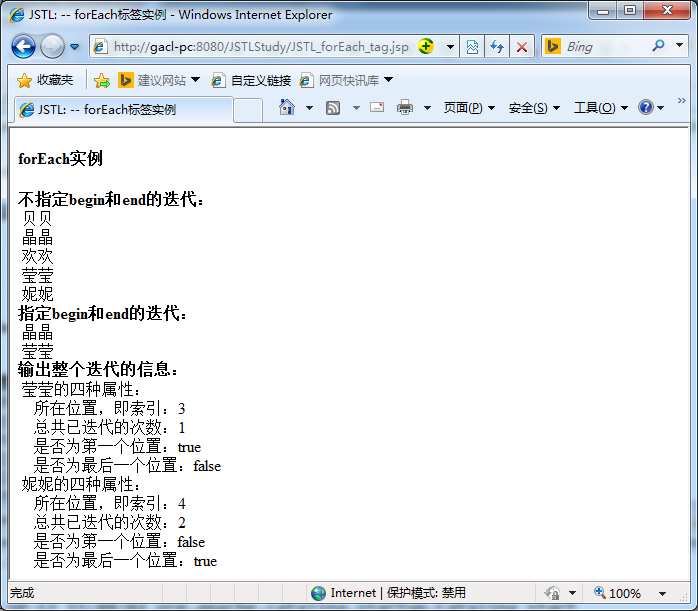Expand the print options dropdown arrow

pyautogui.click(x=427, y=108)
